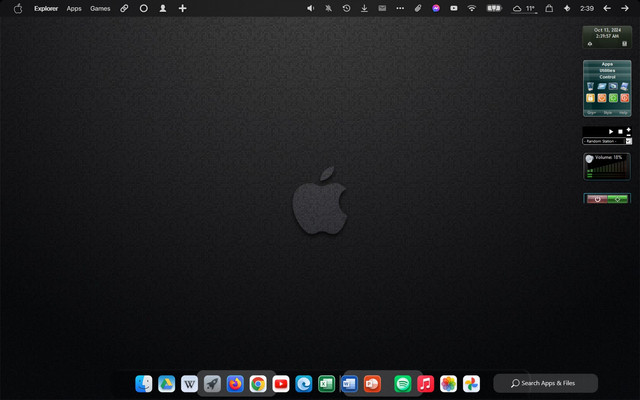The width and height of the screenshot is (640, 400).
Task: Click the calendar icon in clock widget
Action: (624, 44)
